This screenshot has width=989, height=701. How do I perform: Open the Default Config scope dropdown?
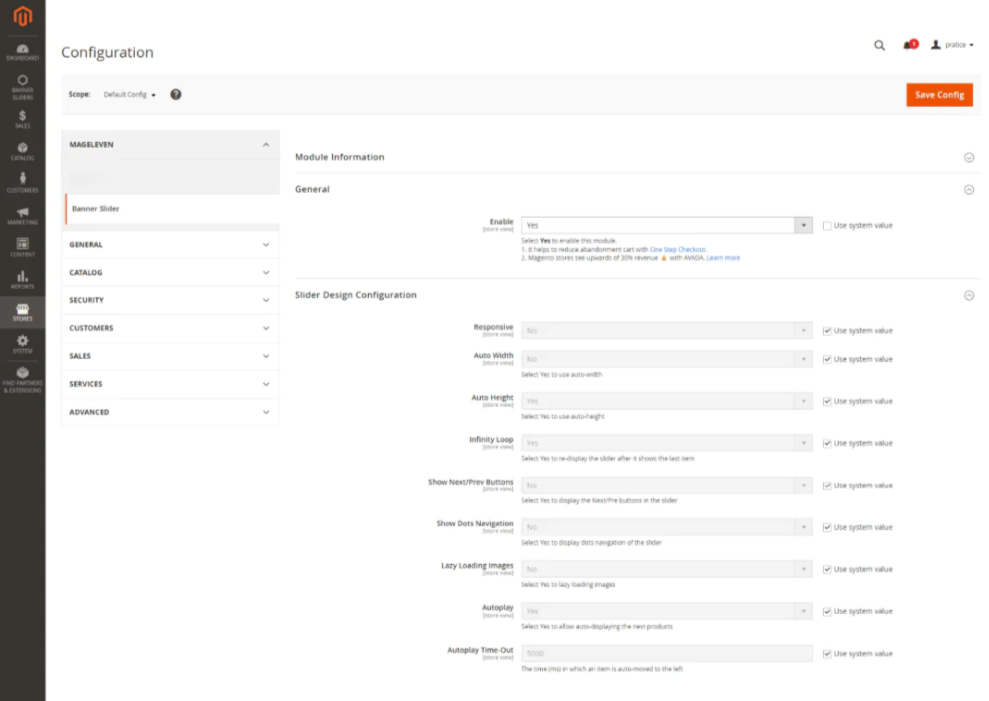point(130,95)
